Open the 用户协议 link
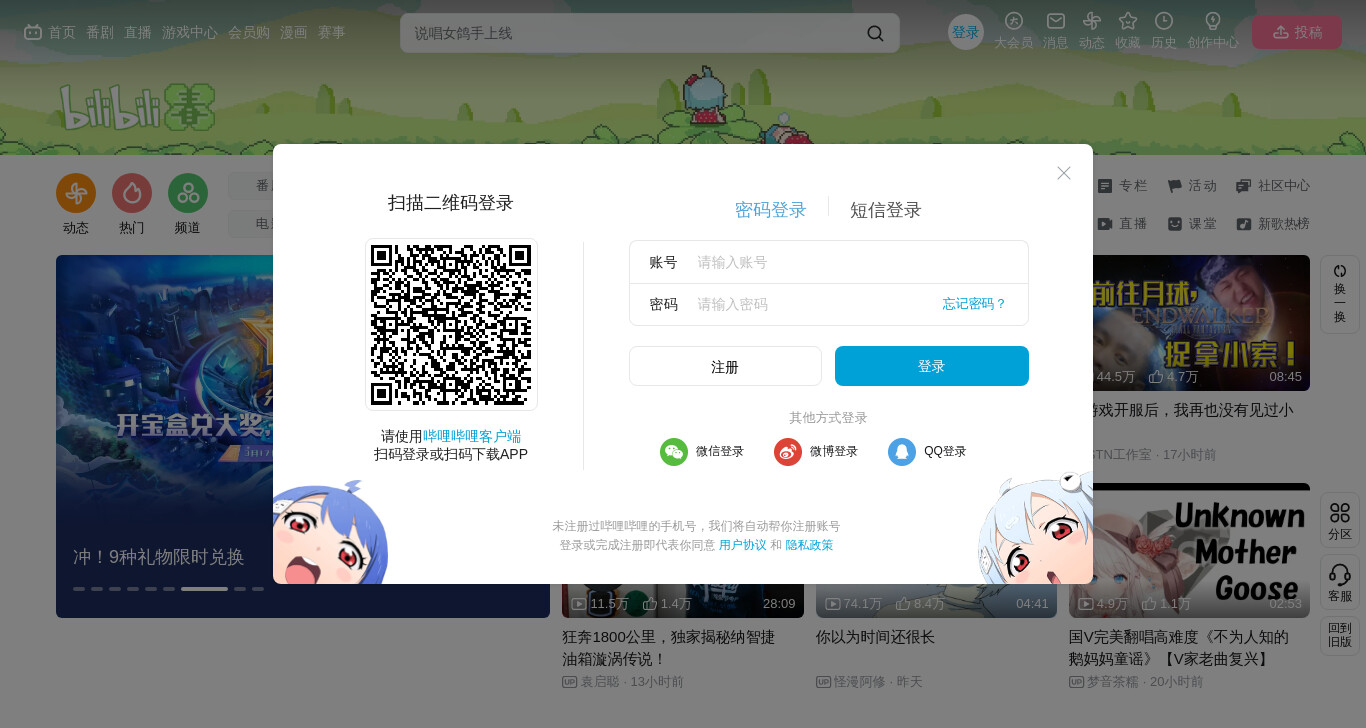 [x=743, y=545]
